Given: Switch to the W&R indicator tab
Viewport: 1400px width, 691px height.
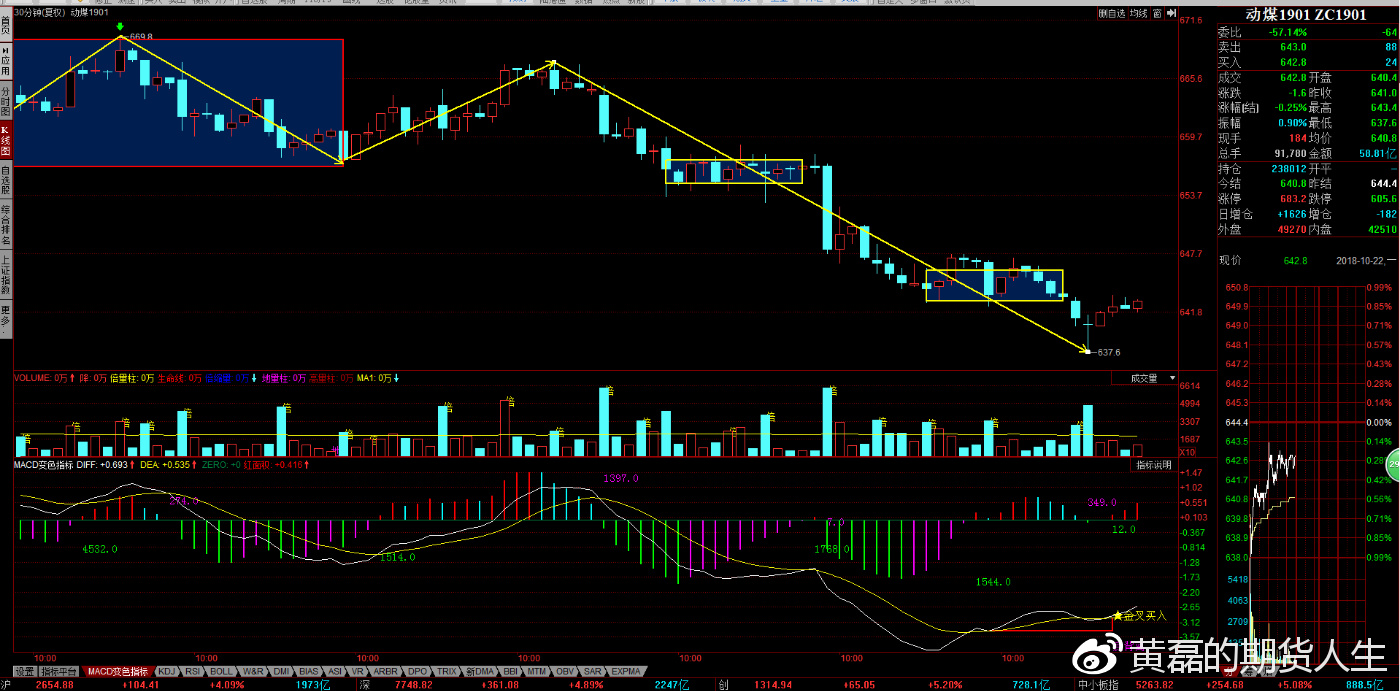Looking at the screenshot, I should pos(253,671).
